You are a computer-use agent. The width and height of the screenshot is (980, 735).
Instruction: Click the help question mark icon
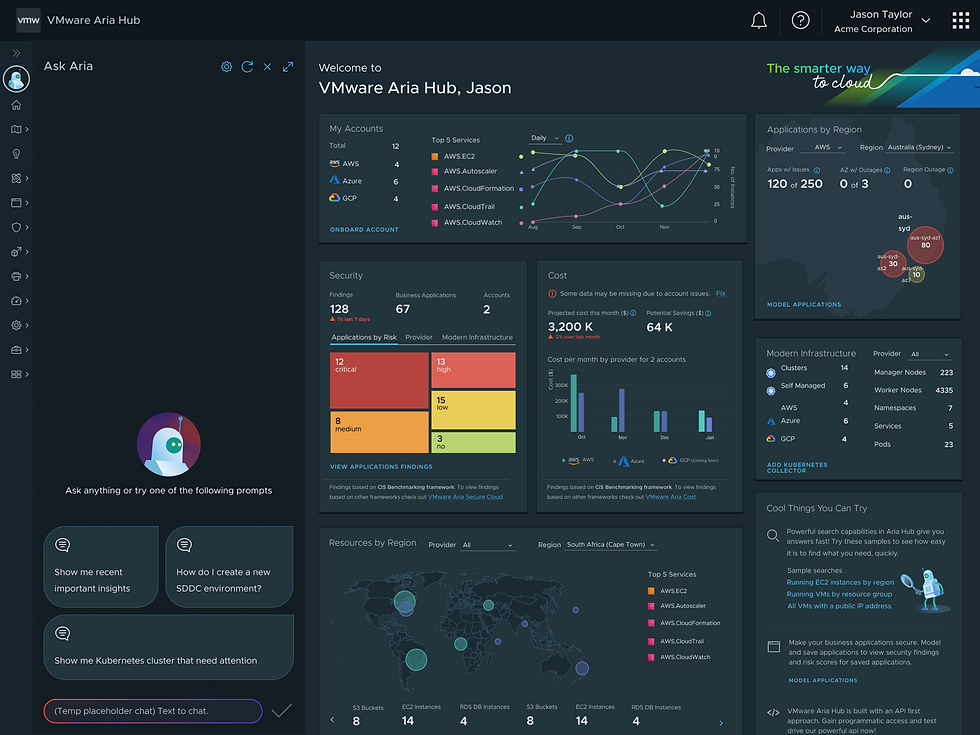pyautogui.click(x=800, y=21)
